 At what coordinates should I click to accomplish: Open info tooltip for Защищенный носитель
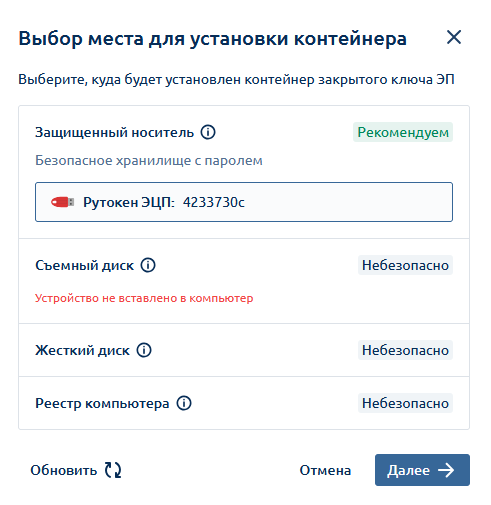[208, 132]
